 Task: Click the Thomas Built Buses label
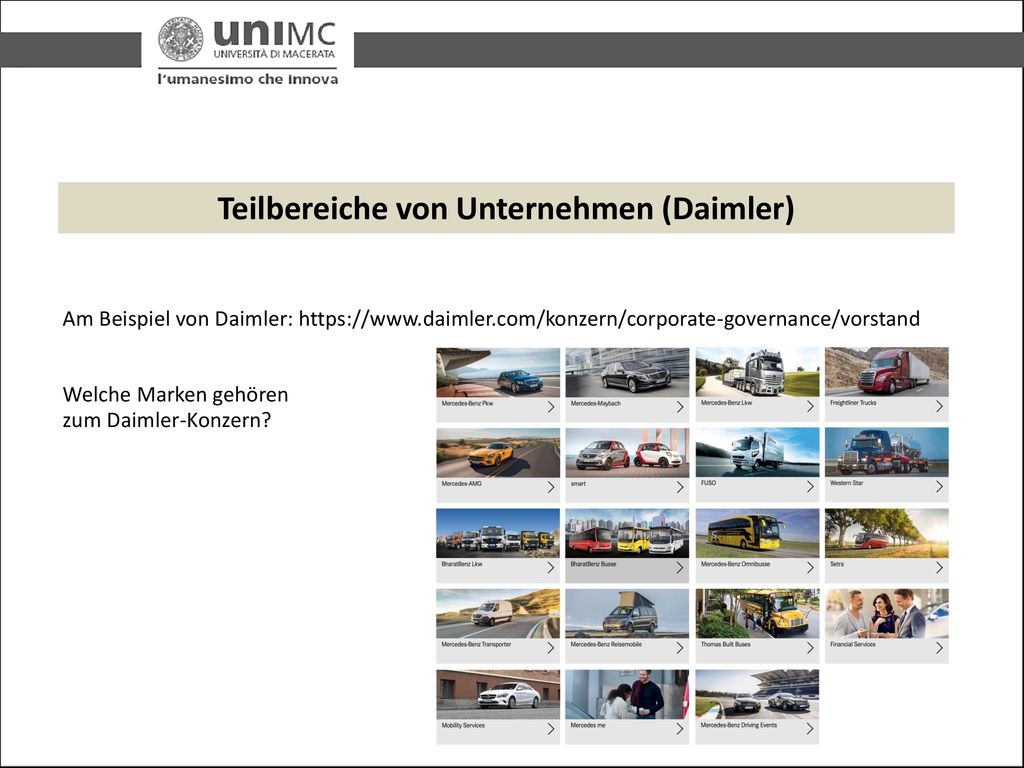click(x=726, y=644)
